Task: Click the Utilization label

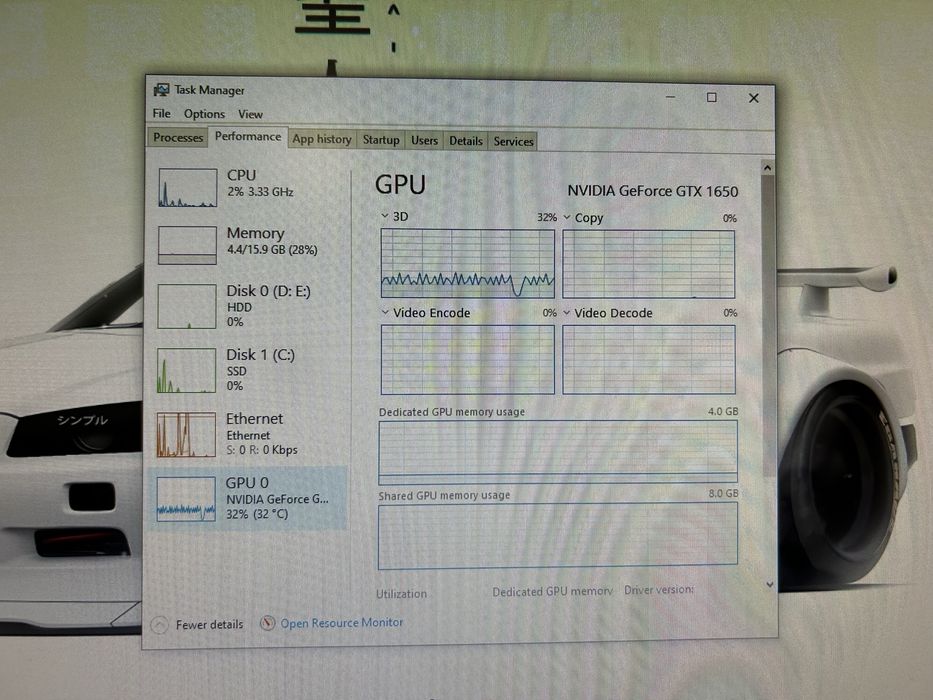Action: click(x=402, y=593)
